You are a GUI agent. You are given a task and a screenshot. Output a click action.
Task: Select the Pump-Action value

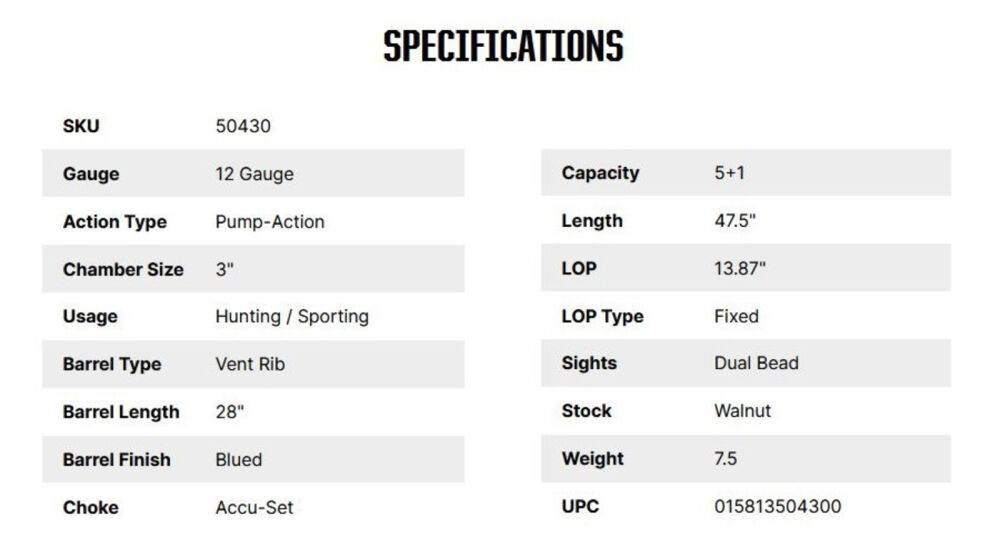(x=270, y=222)
